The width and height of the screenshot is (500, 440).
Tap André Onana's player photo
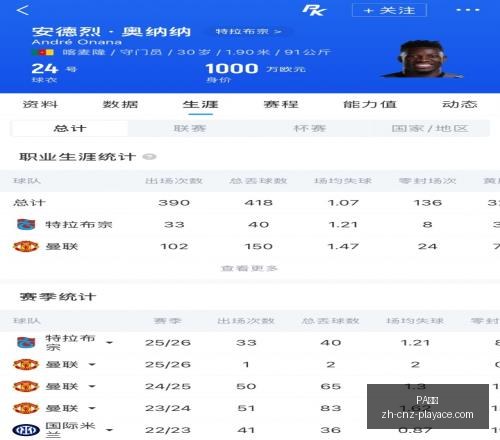tap(422, 59)
